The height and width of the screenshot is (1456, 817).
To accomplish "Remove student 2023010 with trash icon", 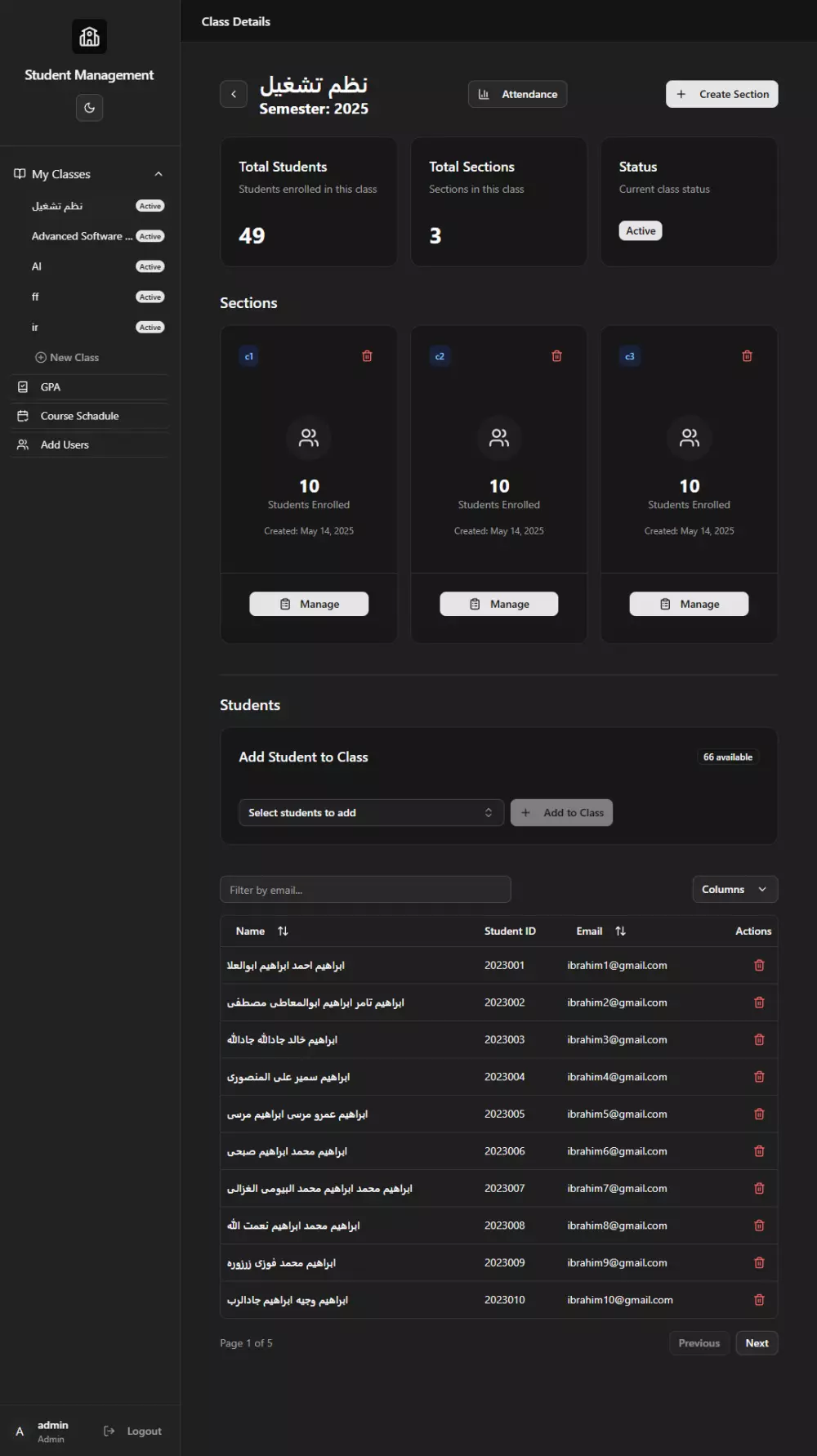I will pyautogui.click(x=759, y=1300).
